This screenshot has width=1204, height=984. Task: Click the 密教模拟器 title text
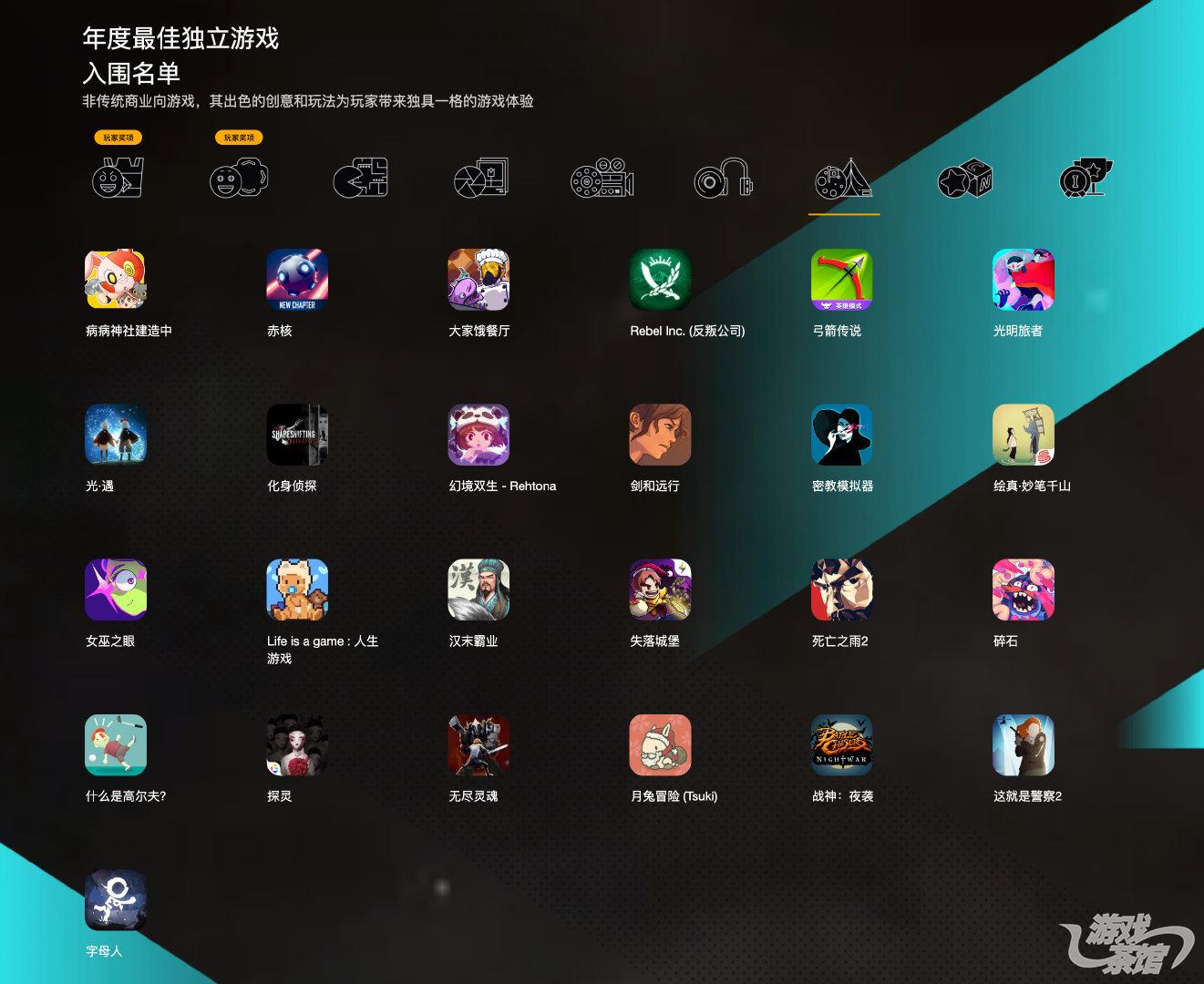tap(843, 486)
